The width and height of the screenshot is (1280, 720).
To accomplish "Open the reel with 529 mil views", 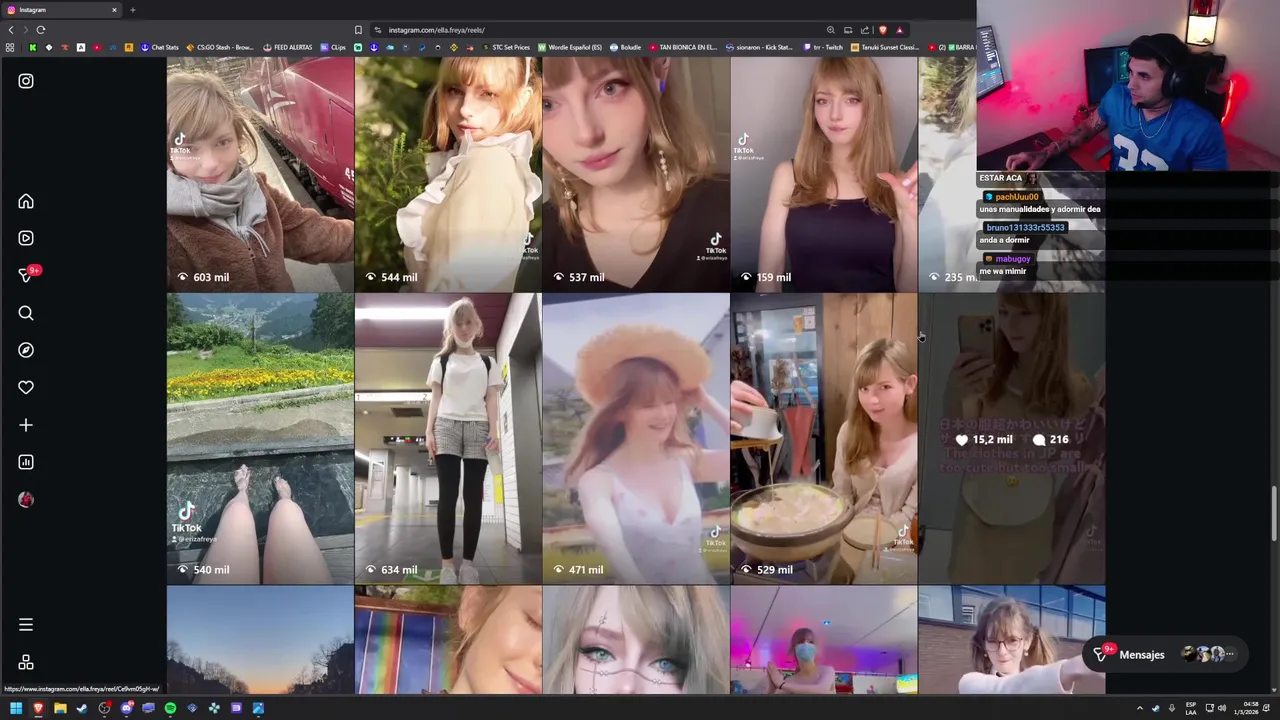I will [x=824, y=438].
